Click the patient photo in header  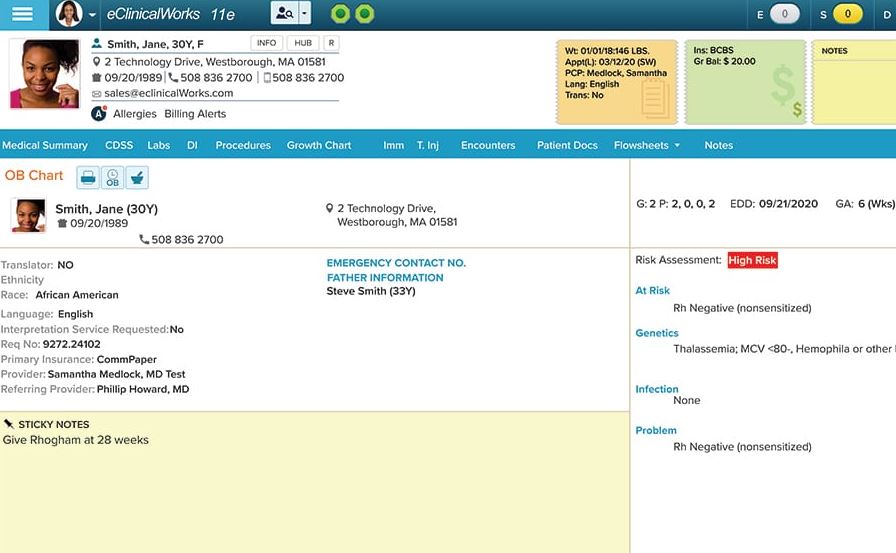(x=45, y=74)
